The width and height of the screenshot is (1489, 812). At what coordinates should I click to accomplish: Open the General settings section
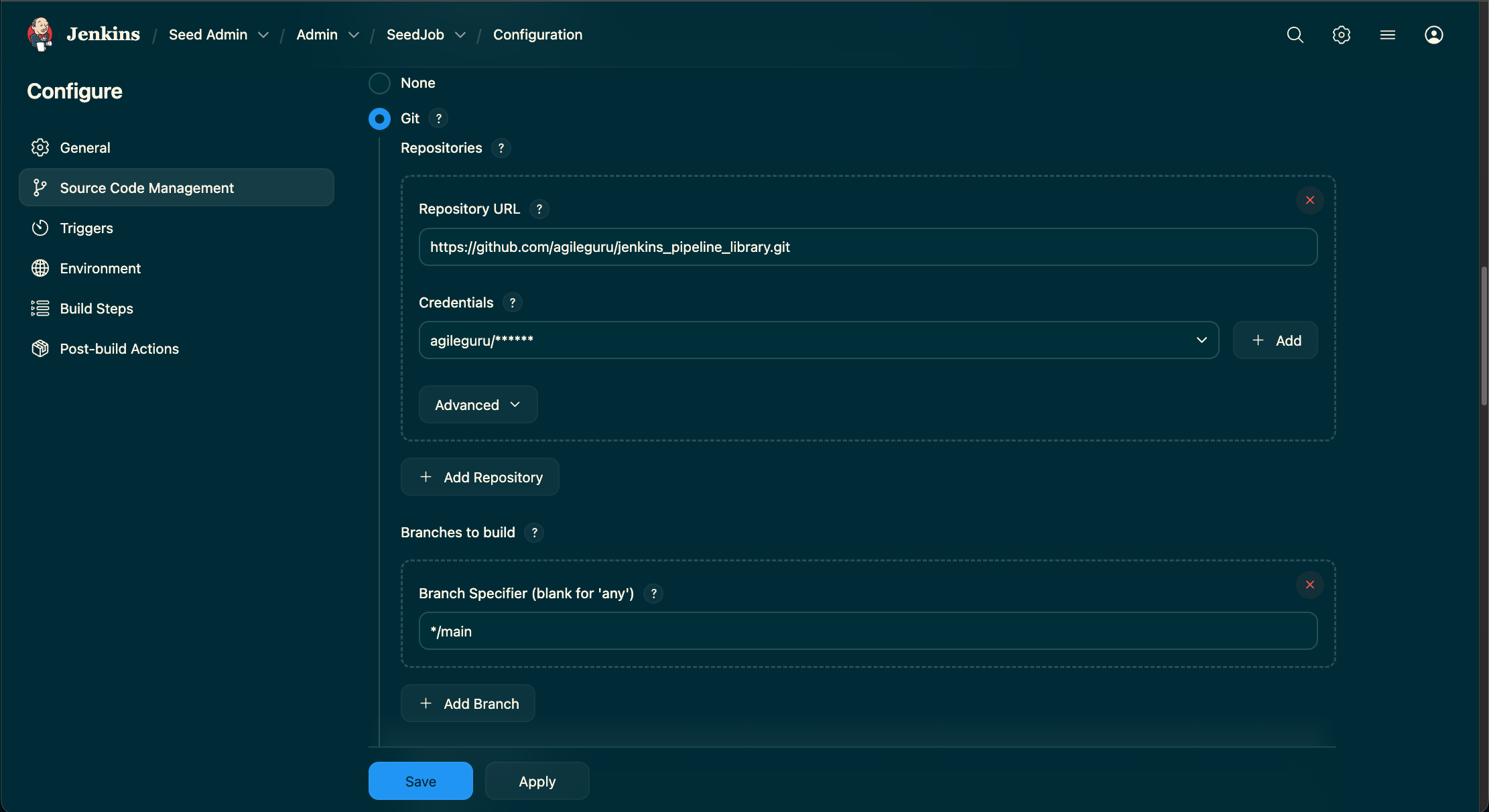click(85, 147)
